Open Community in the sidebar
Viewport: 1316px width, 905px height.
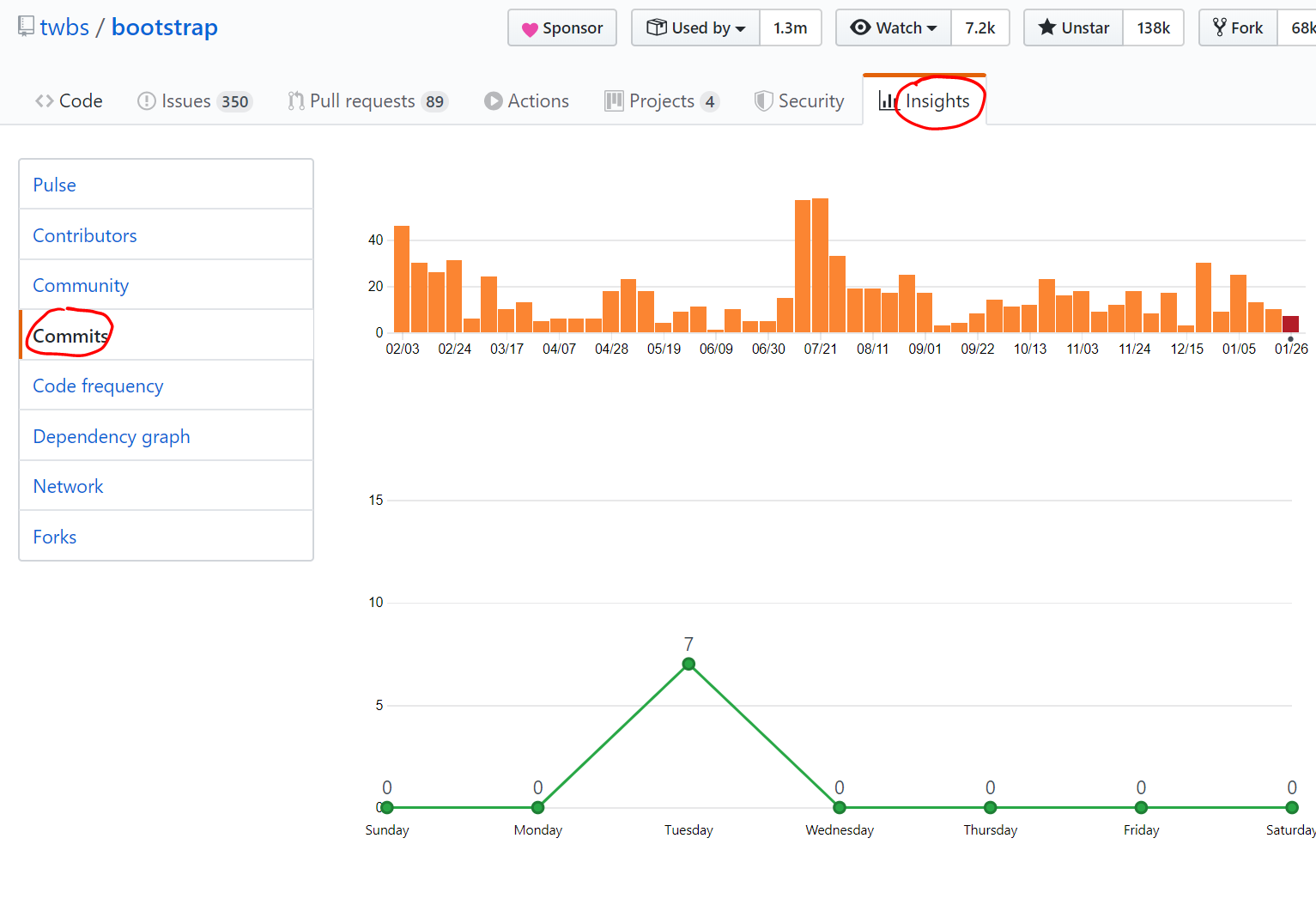click(x=166, y=285)
